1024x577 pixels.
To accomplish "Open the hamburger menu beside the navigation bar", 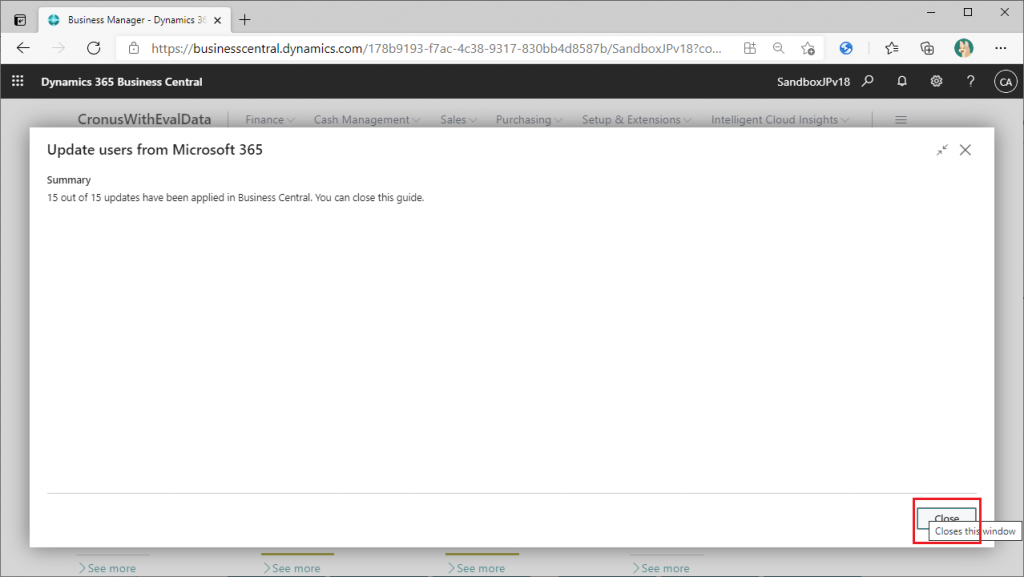I will pos(901,120).
